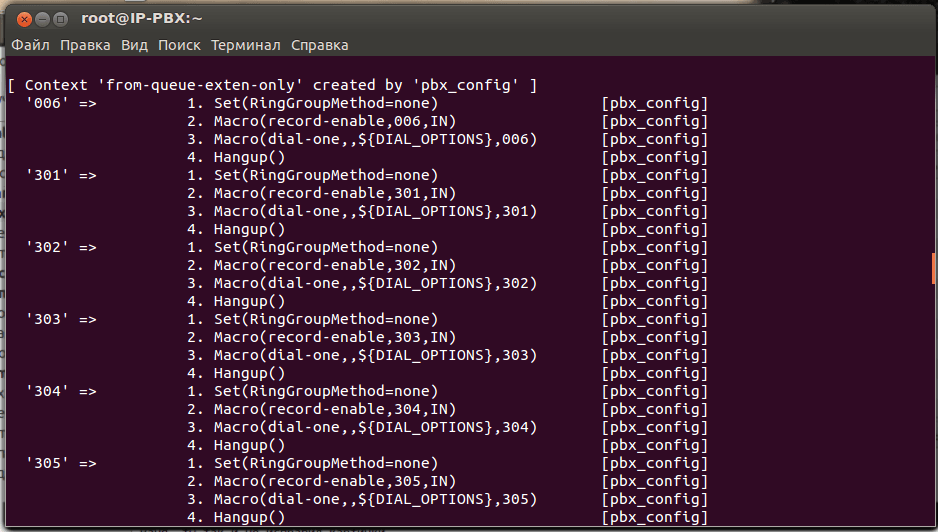Close the root@IP-PBX terminal window
Screen dimensions: 938x532
(20, 19)
